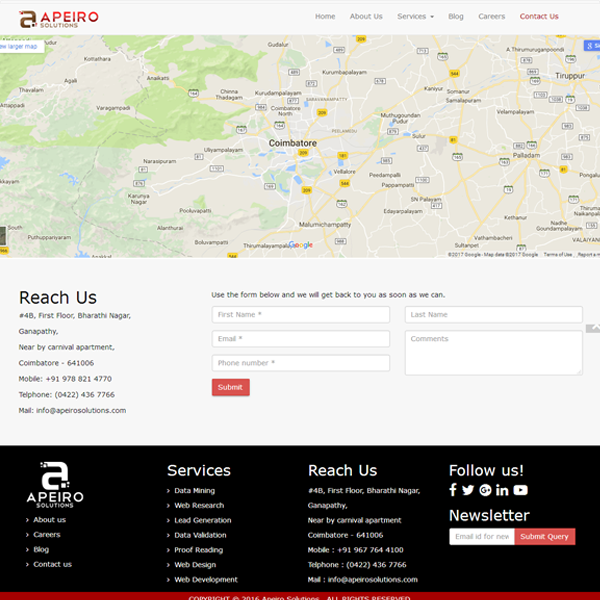Open Data Mining service link
The height and width of the screenshot is (600, 600).
(194, 491)
